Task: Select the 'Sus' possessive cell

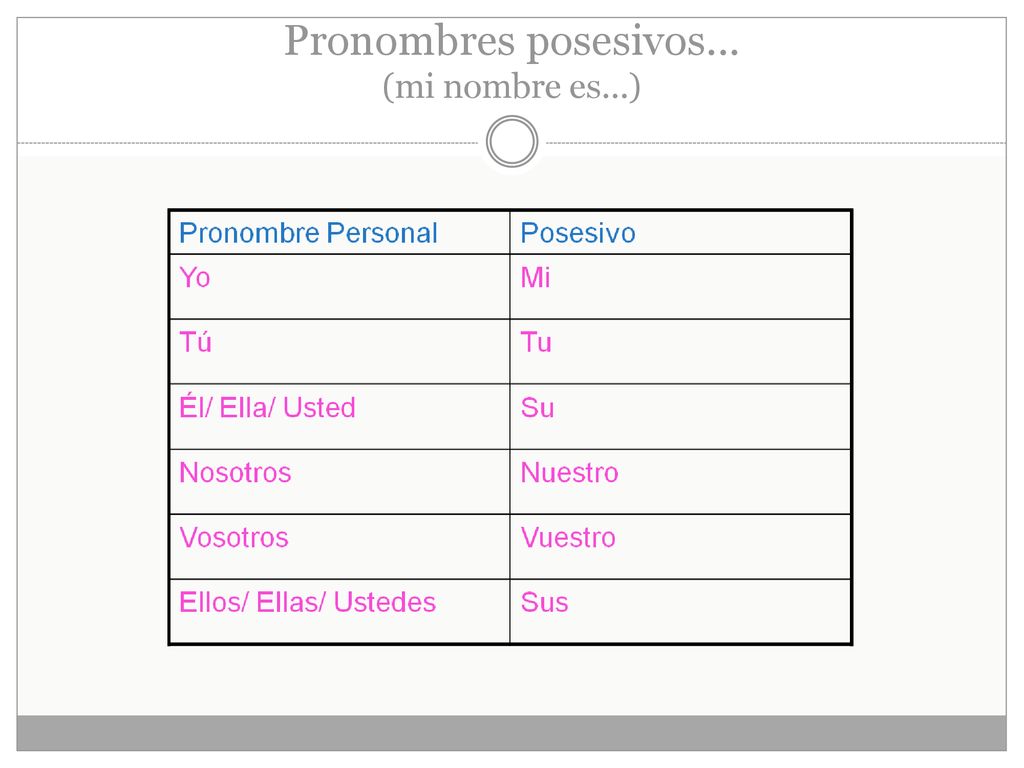Action: [680, 611]
